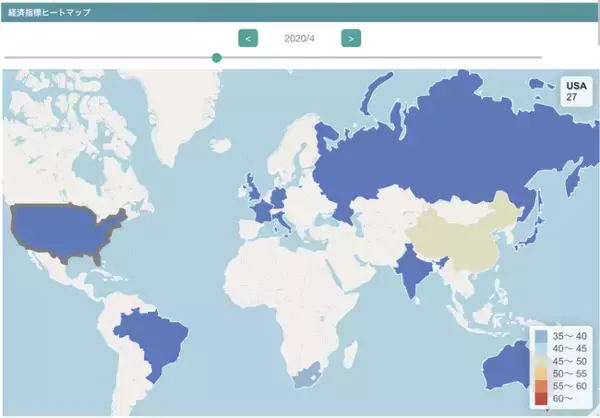Click the 60~ legend color swatch
This screenshot has width=600, height=418.
pos(541,398)
